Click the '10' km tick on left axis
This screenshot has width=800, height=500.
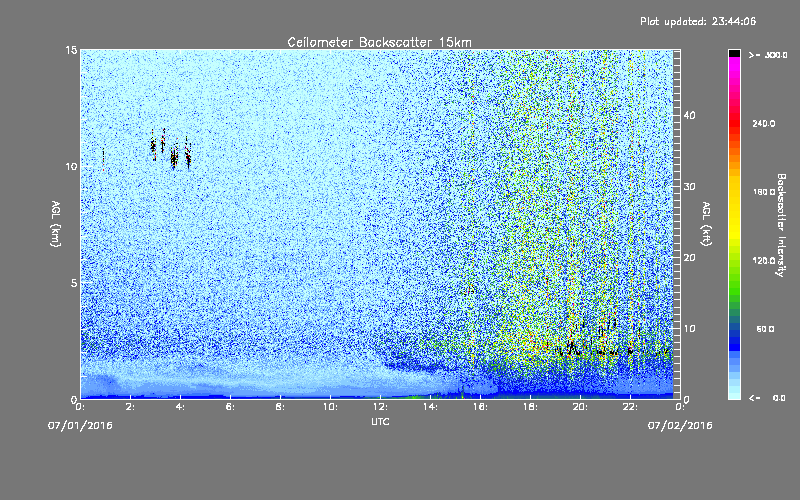(x=71, y=166)
